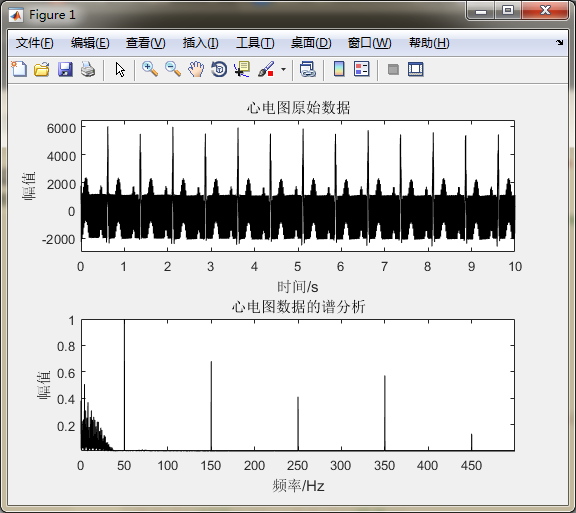
Task: Click the upper plot's 幅值 y-axis label
Action: tap(29, 186)
